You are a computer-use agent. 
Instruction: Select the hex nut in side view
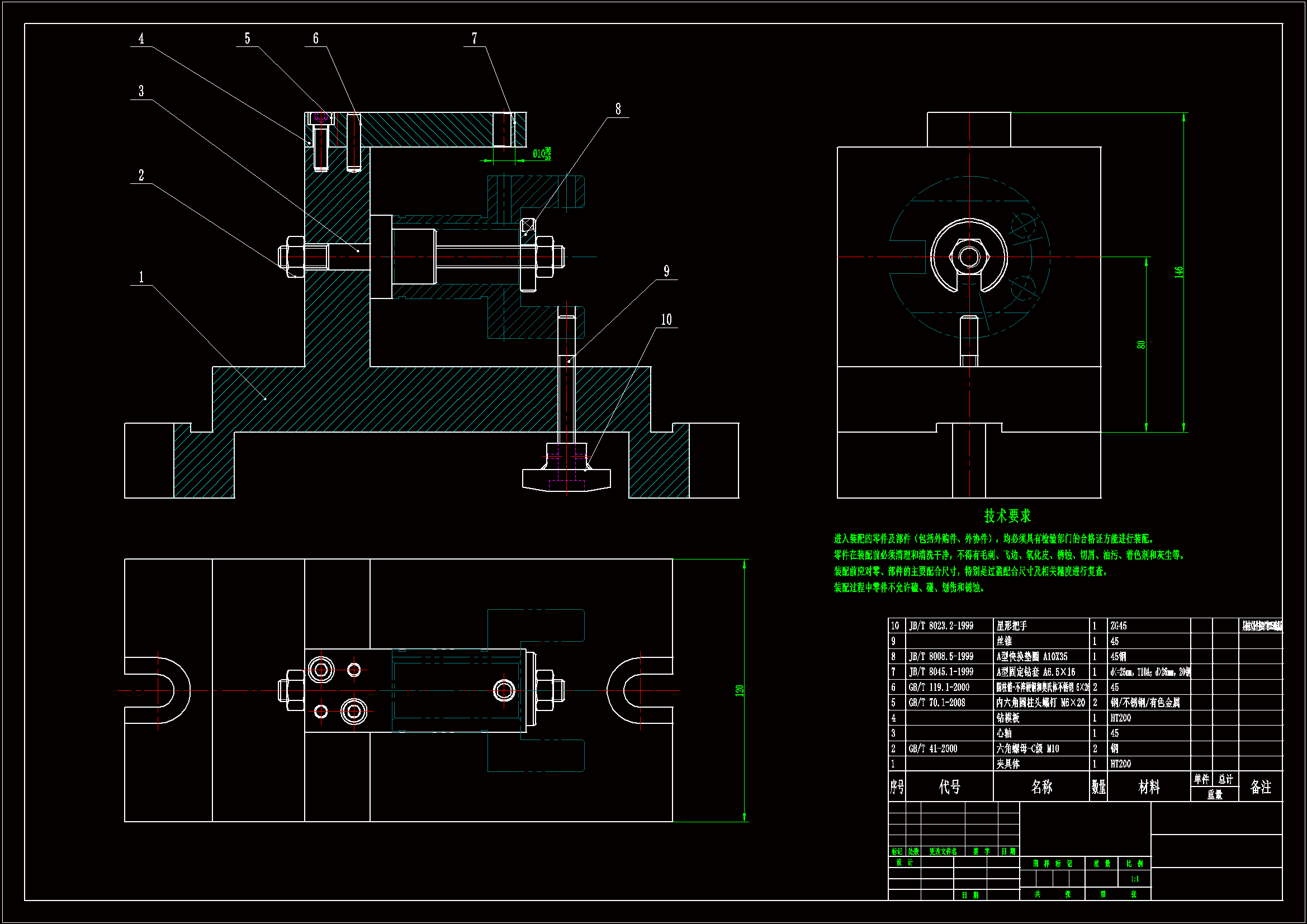click(969, 257)
